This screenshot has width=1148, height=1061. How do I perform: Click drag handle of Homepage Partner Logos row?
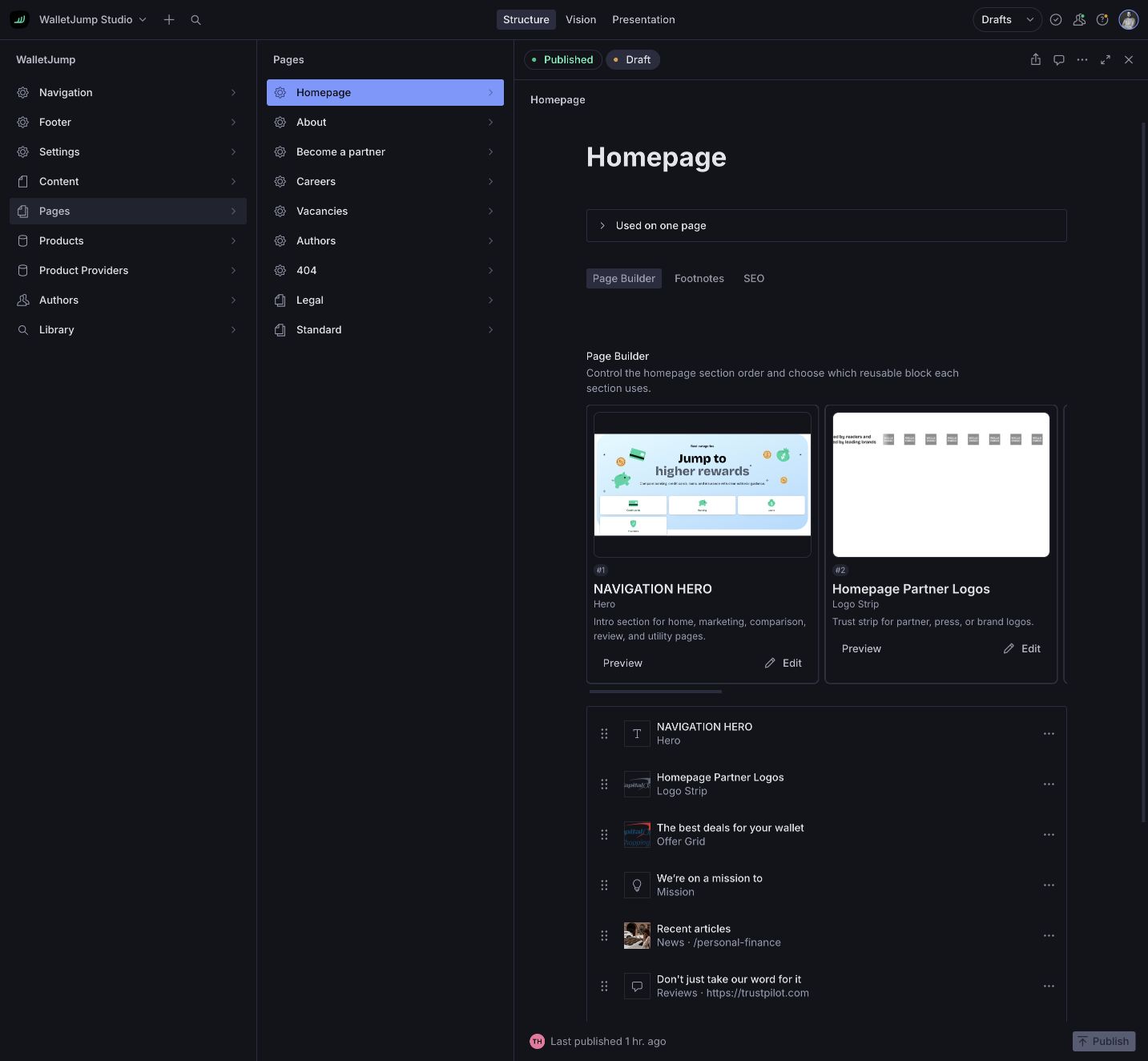pyautogui.click(x=604, y=784)
